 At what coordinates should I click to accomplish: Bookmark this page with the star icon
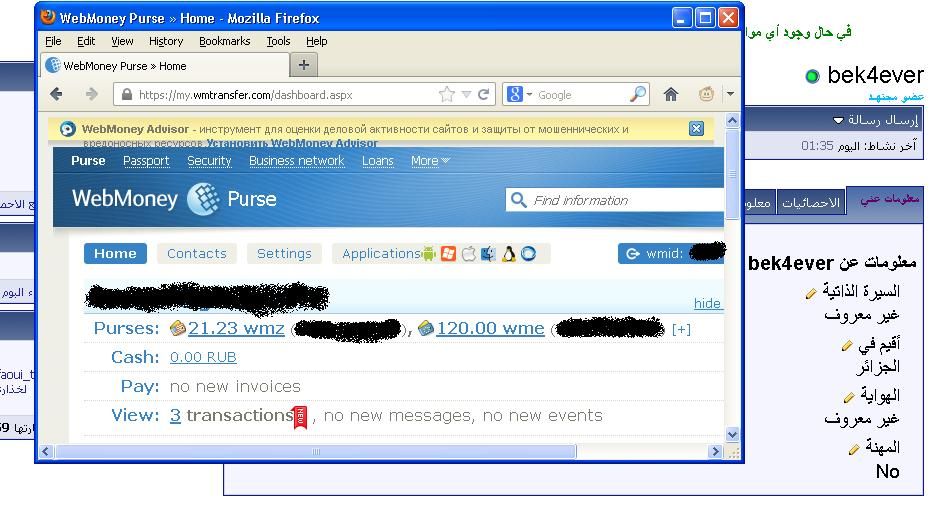tap(446, 94)
